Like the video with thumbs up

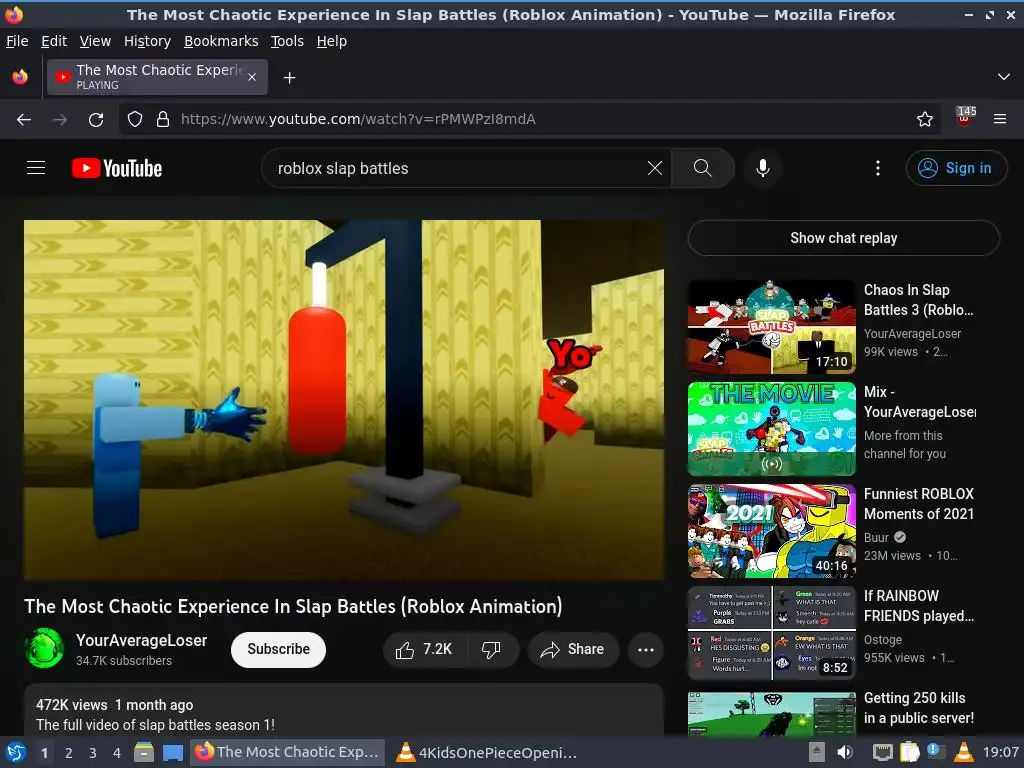(424, 649)
